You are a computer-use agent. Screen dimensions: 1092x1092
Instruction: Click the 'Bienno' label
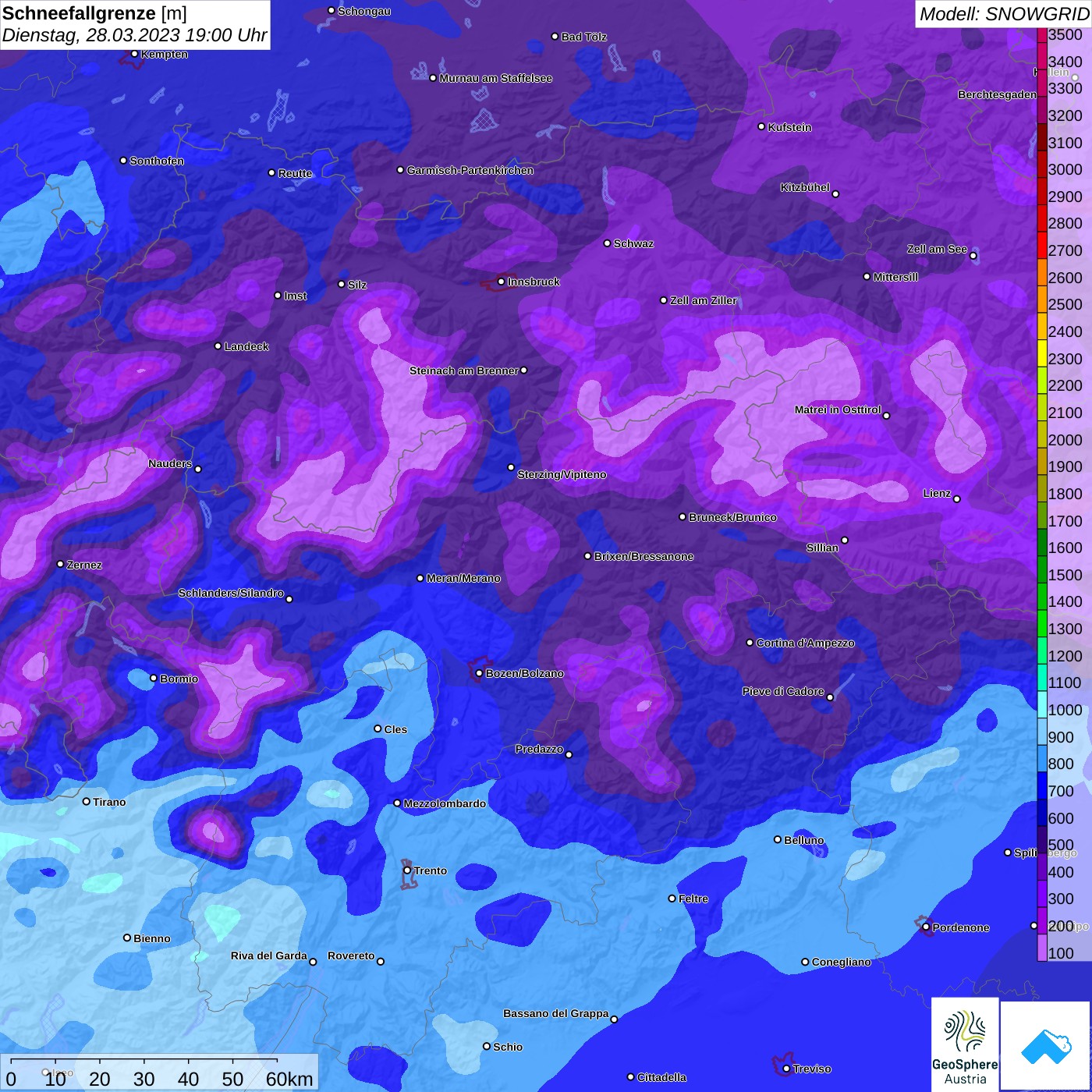[152, 938]
